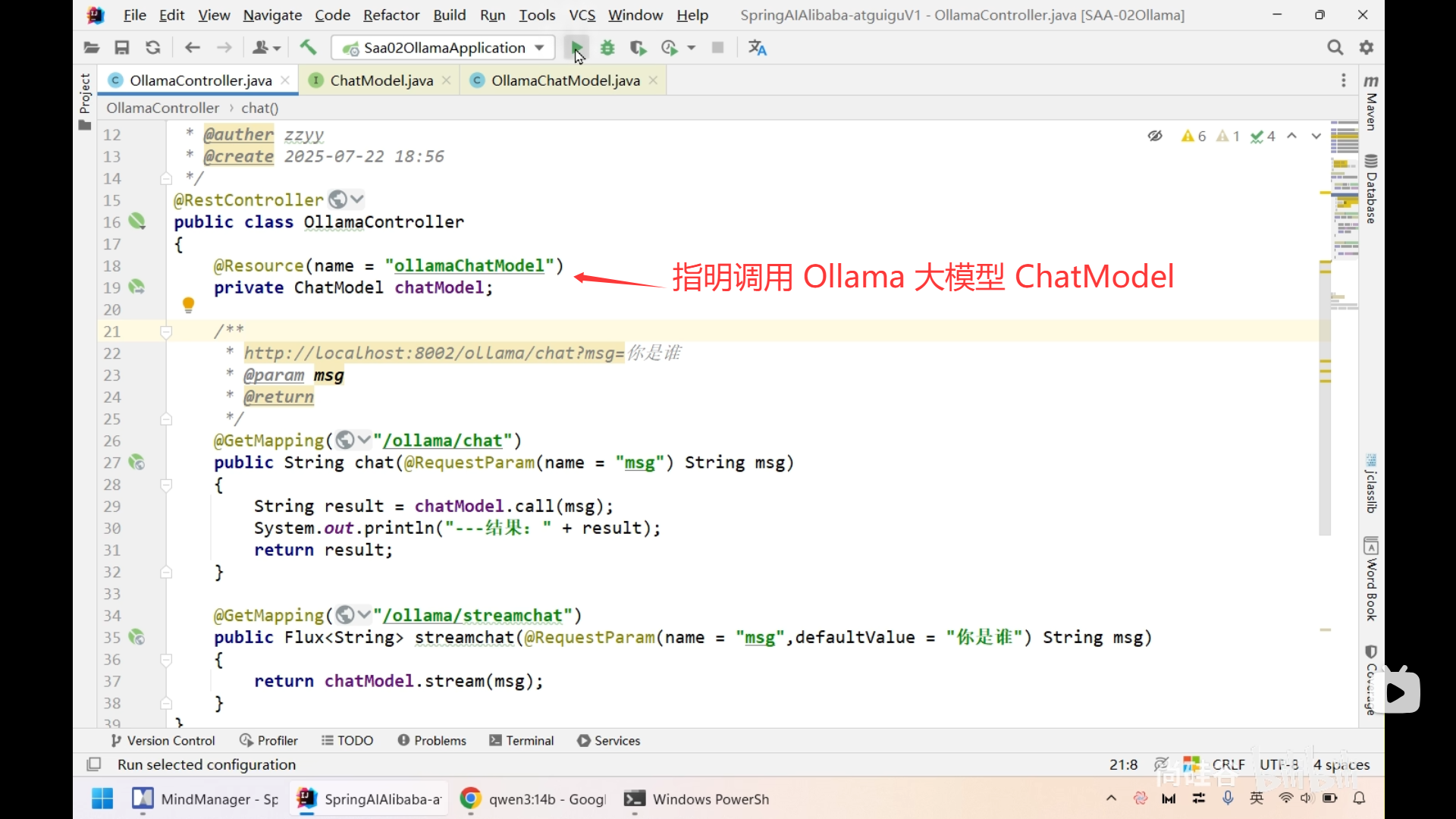The width and height of the screenshot is (1456, 819).
Task: Click the UTF-8 encoding indicator
Action: pos(1279,764)
